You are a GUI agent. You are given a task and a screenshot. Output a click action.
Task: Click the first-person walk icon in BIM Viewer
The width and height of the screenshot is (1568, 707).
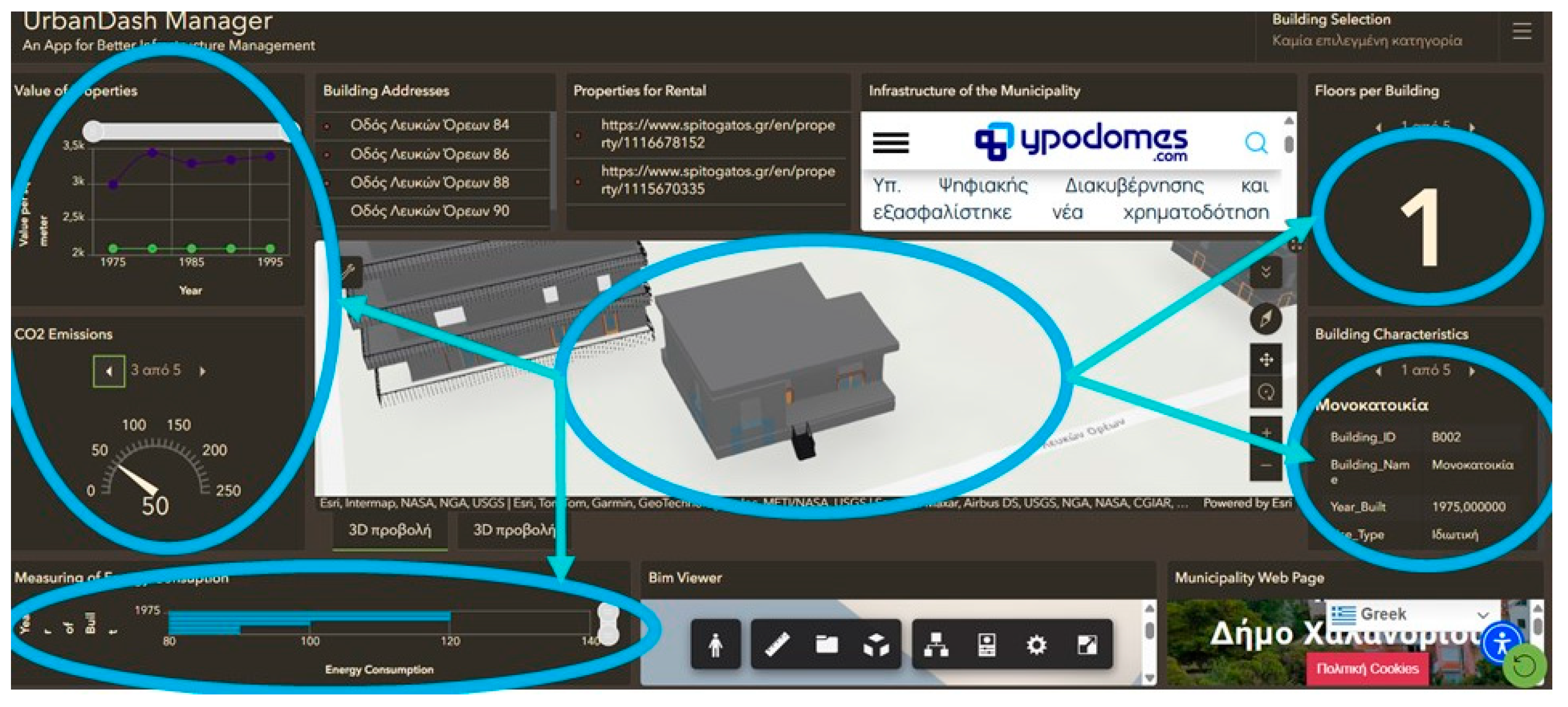click(716, 644)
